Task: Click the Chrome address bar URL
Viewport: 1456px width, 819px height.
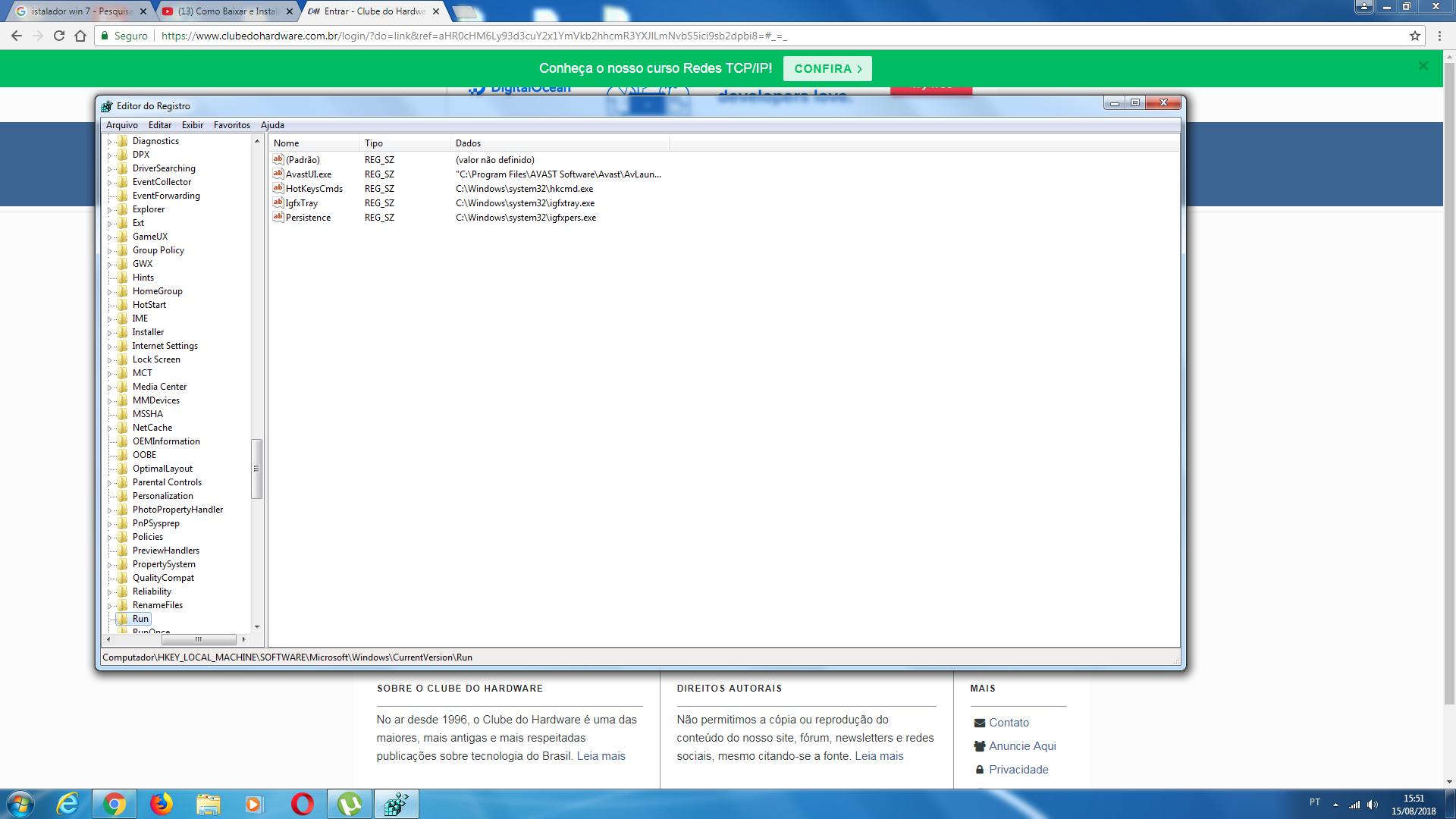Action: tap(474, 36)
